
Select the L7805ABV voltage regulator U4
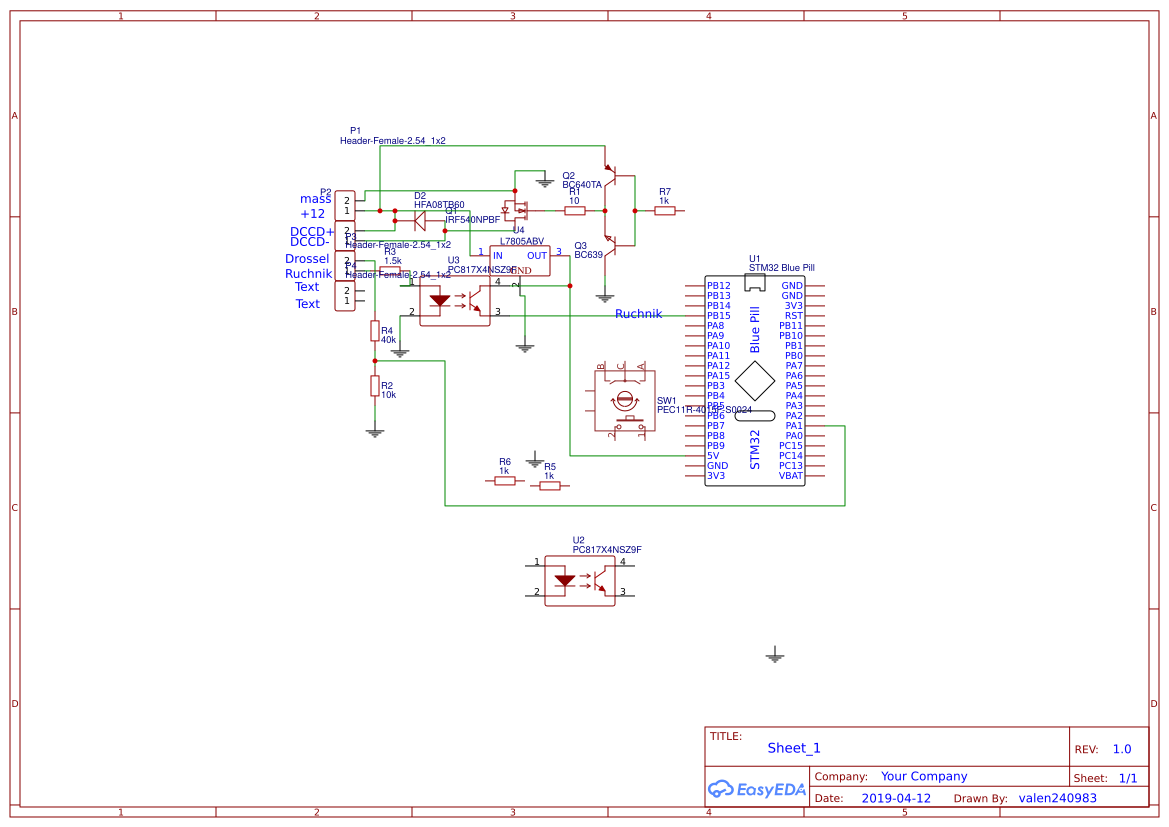pyautogui.click(x=520, y=259)
